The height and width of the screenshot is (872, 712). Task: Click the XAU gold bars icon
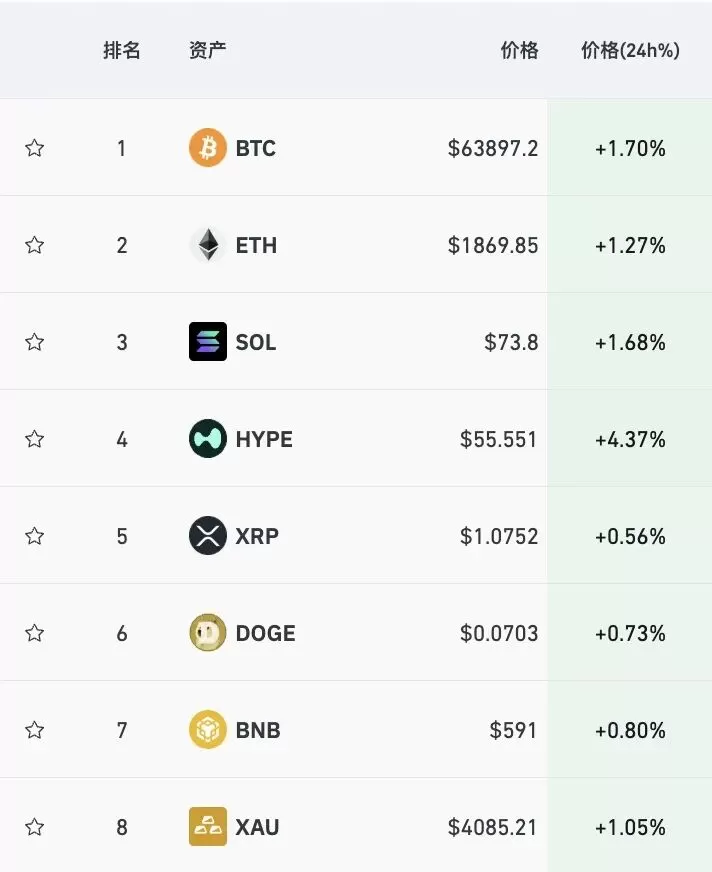207,826
